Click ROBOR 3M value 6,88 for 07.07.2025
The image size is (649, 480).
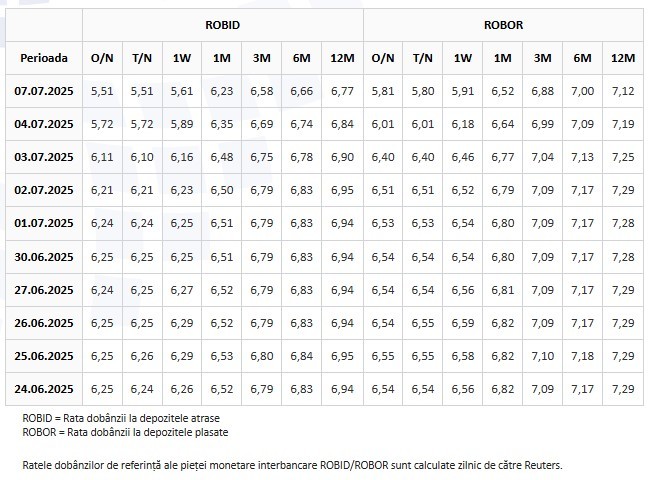pyautogui.click(x=542, y=91)
